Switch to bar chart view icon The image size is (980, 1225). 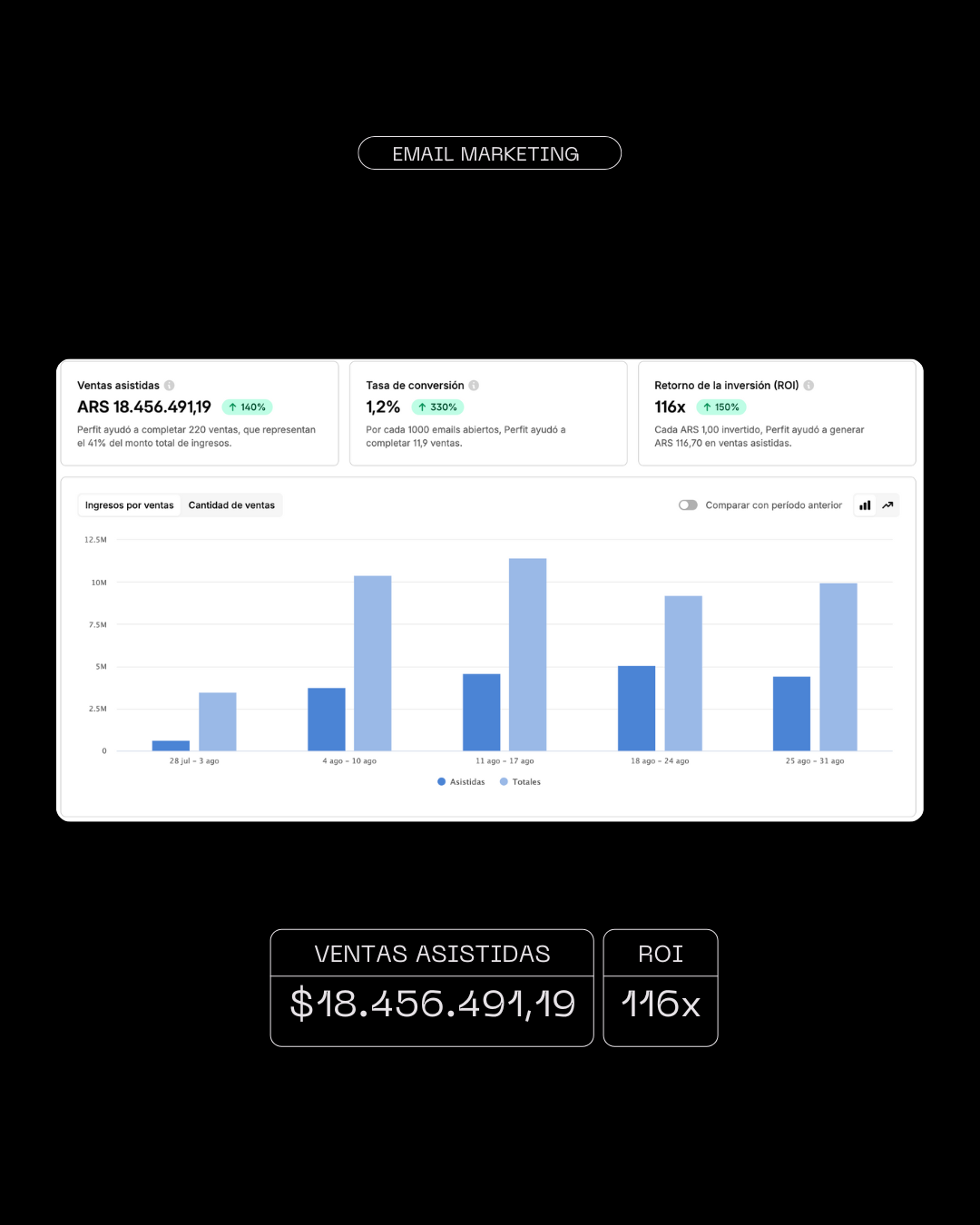coord(865,505)
